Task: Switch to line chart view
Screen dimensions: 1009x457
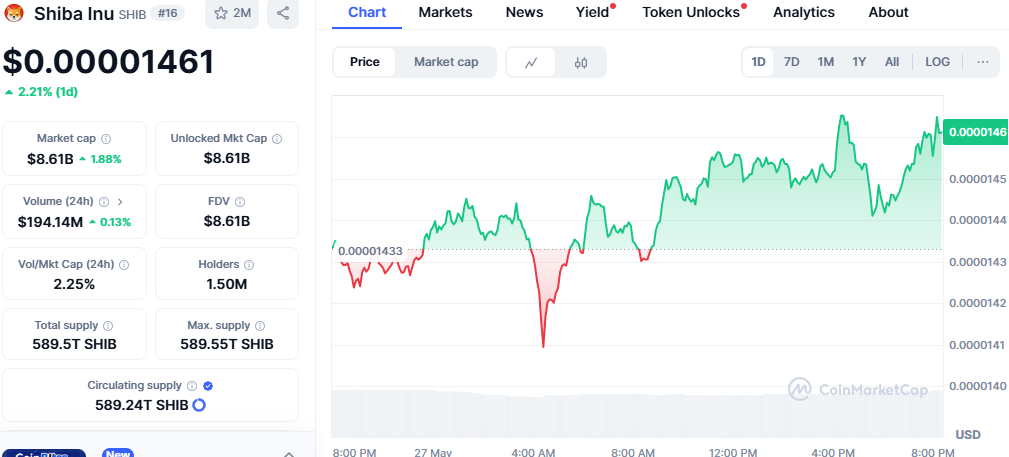Action: 531,62
